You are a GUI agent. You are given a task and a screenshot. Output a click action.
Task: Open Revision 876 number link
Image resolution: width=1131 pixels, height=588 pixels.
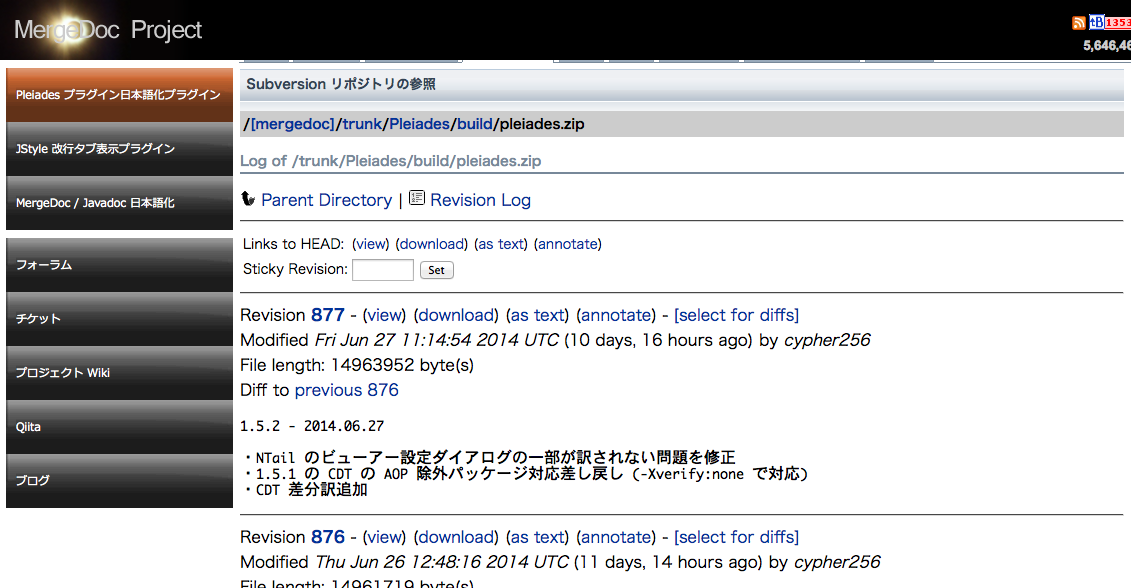click(x=327, y=537)
